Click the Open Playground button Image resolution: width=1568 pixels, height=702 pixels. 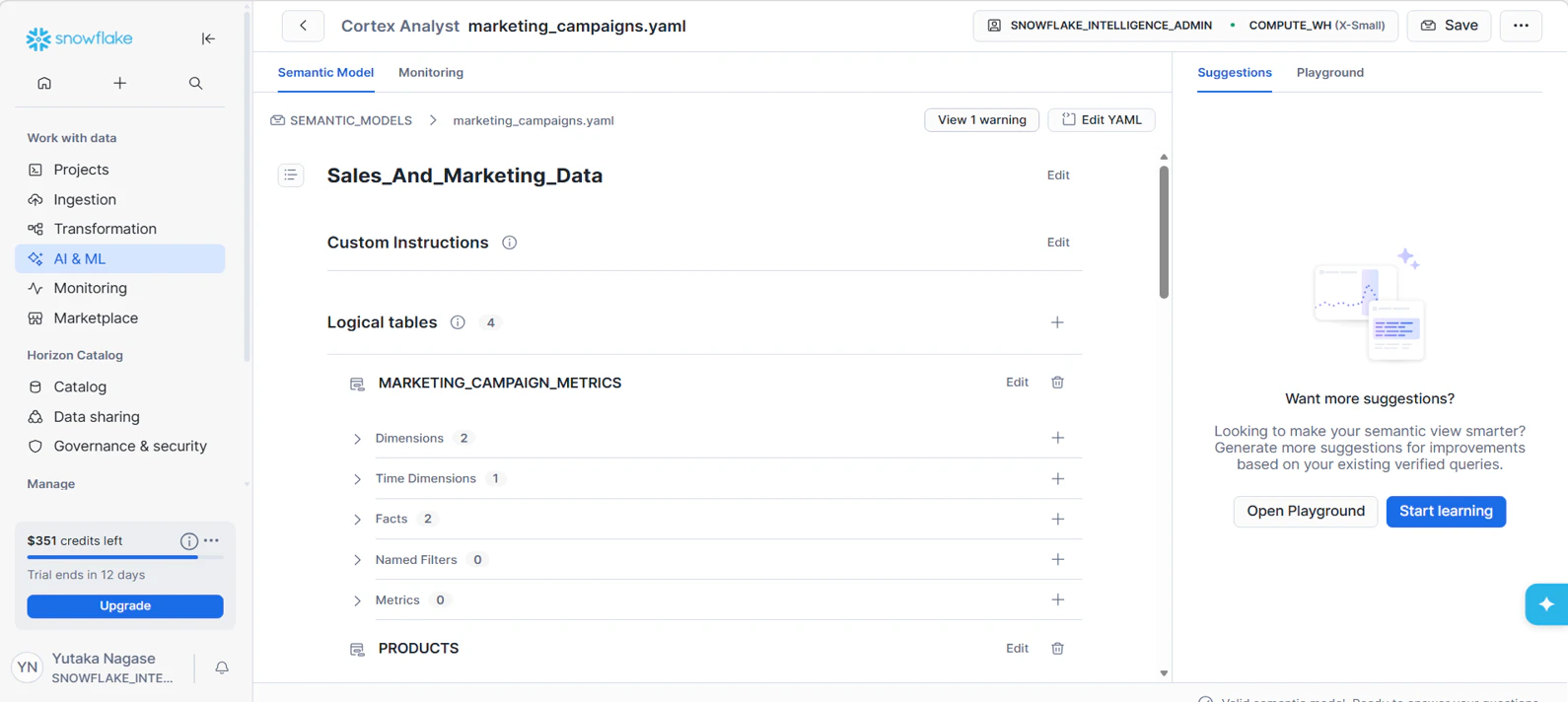(x=1305, y=512)
